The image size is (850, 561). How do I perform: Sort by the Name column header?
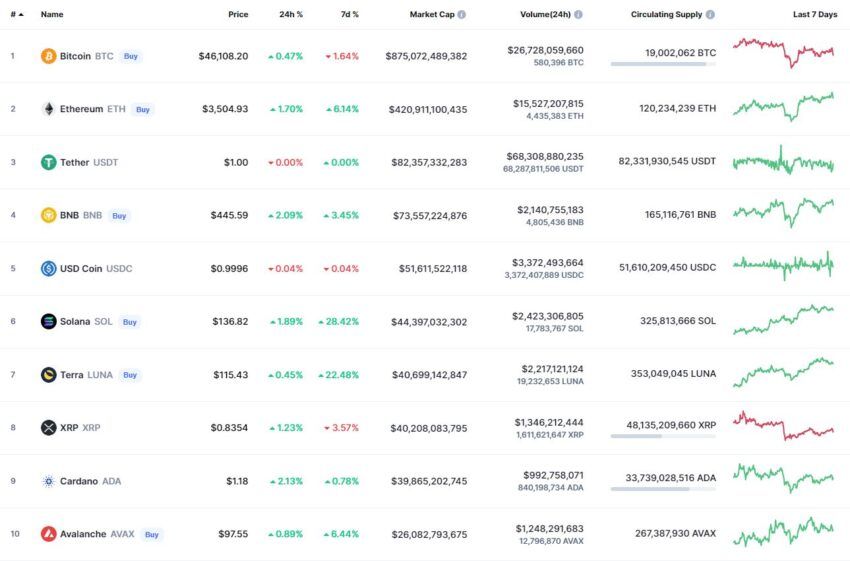point(52,15)
